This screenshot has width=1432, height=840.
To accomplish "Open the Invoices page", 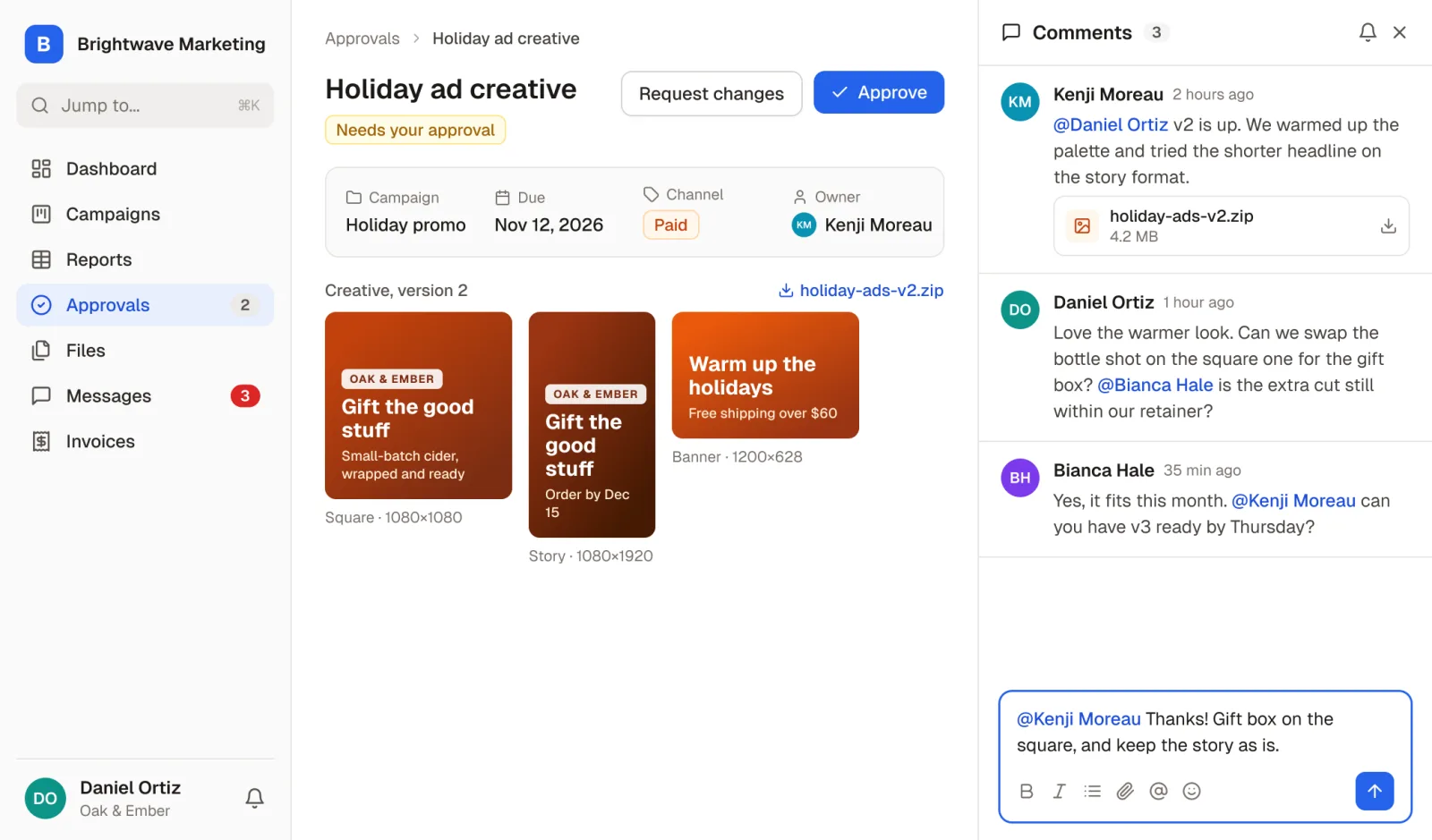I will pos(145,442).
